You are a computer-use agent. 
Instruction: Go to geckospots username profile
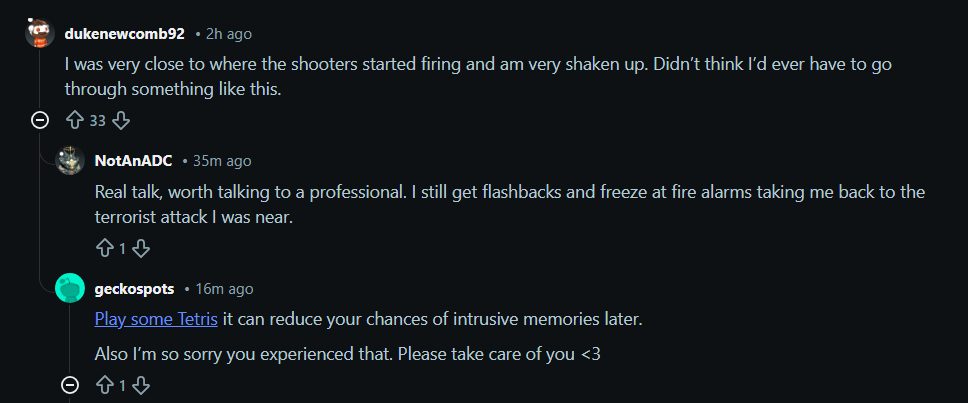(x=134, y=289)
